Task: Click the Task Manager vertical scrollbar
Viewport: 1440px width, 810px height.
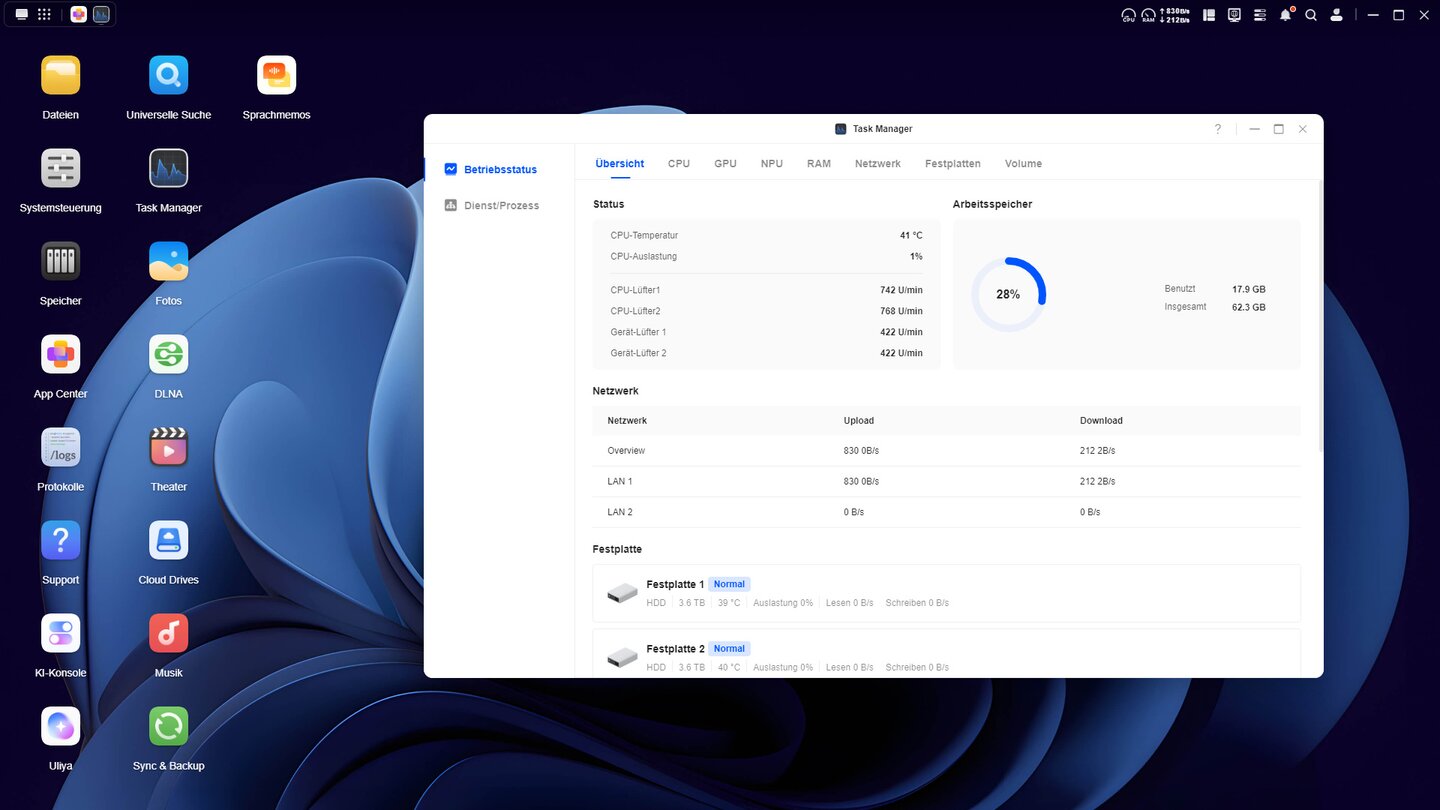Action: [1321, 320]
